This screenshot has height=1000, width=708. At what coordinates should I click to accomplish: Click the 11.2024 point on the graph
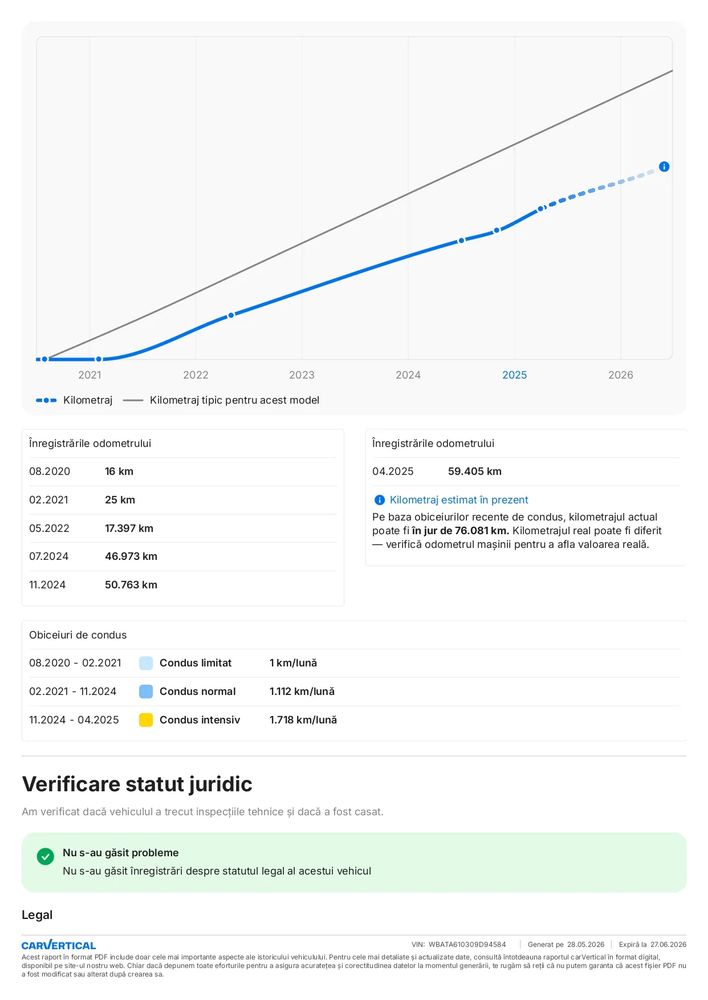497,230
